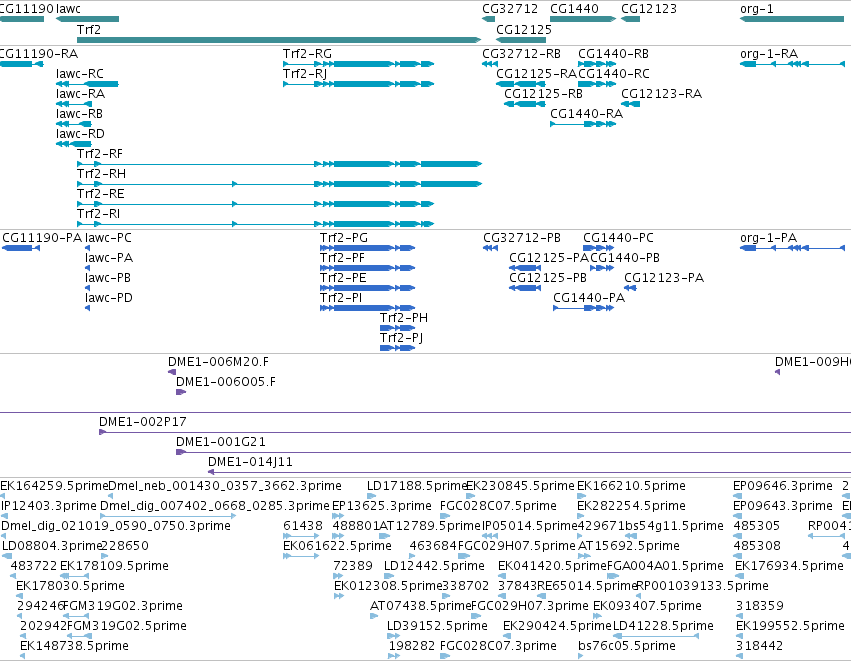This screenshot has width=851, height=661.
Task: Click protein label Trf2-PH
Action: tap(404, 318)
